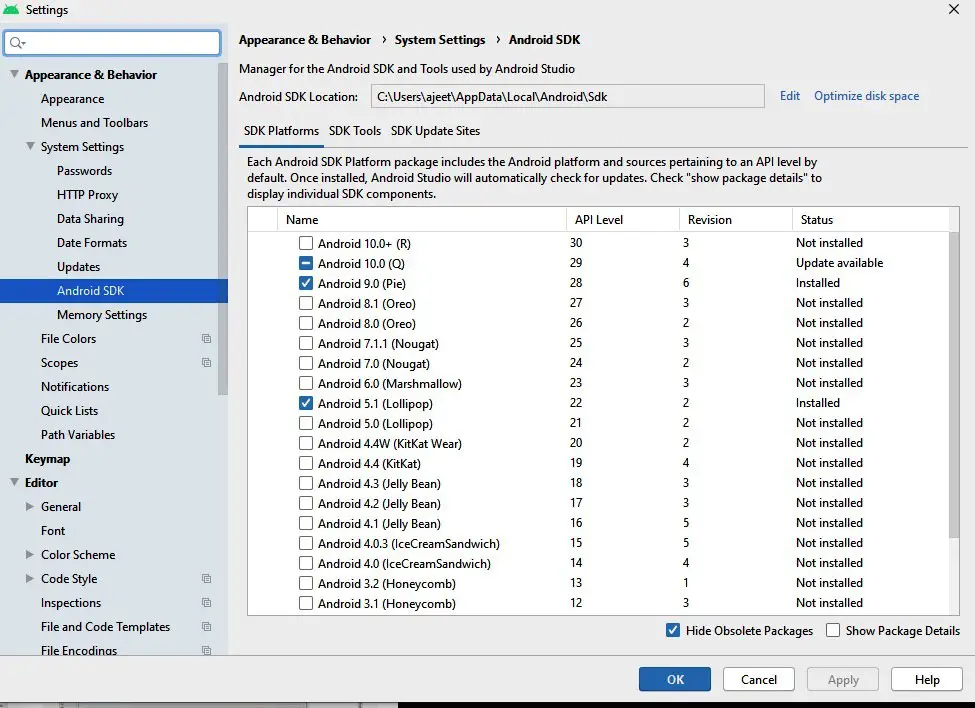Image resolution: width=975 pixels, height=708 pixels.
Task: Click the Android Studio logo in title bar
Action: click(11, 9)
